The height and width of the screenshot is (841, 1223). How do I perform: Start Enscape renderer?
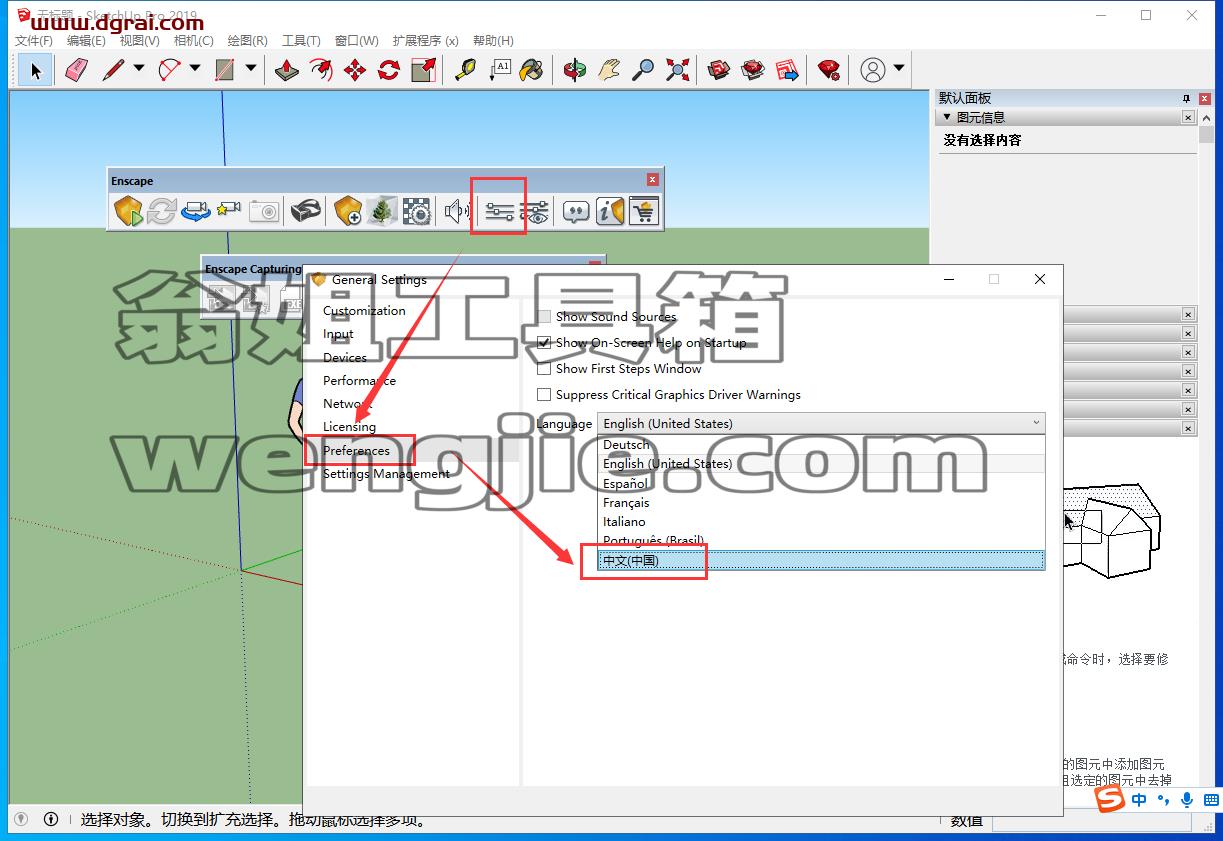(x=128, y=211)
